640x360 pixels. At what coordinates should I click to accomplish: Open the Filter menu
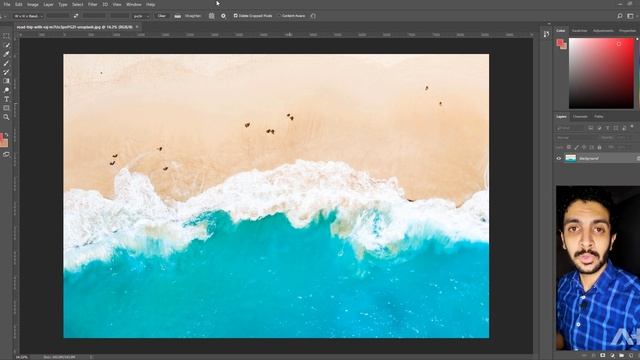[x=93, y=4]
